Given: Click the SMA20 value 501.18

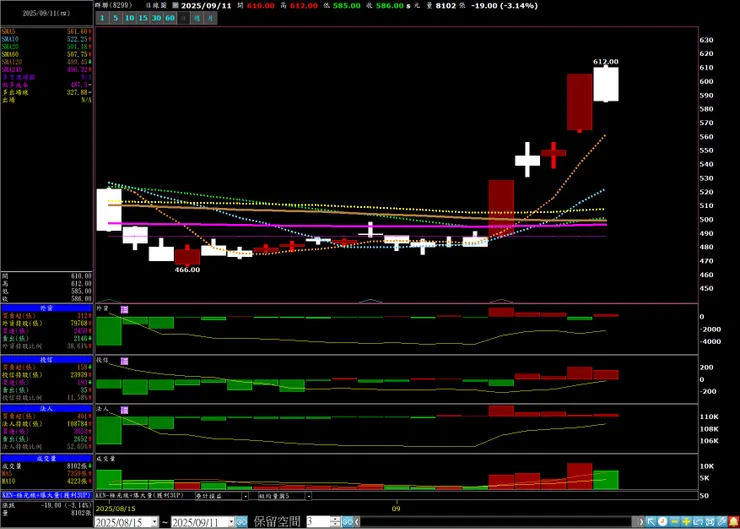Looking at the screenshot, I should tap(78, 47).
